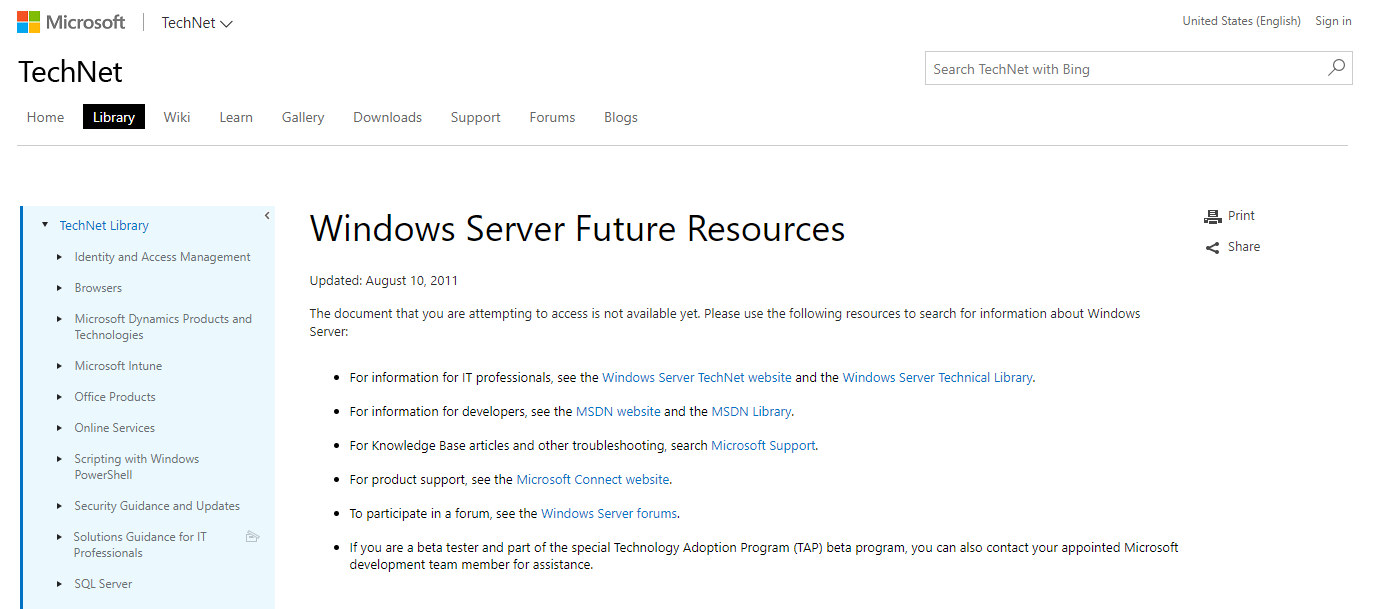Screen dimensions: 1384x609
Task: Open the Downloads tab
Action: point(387,117)
